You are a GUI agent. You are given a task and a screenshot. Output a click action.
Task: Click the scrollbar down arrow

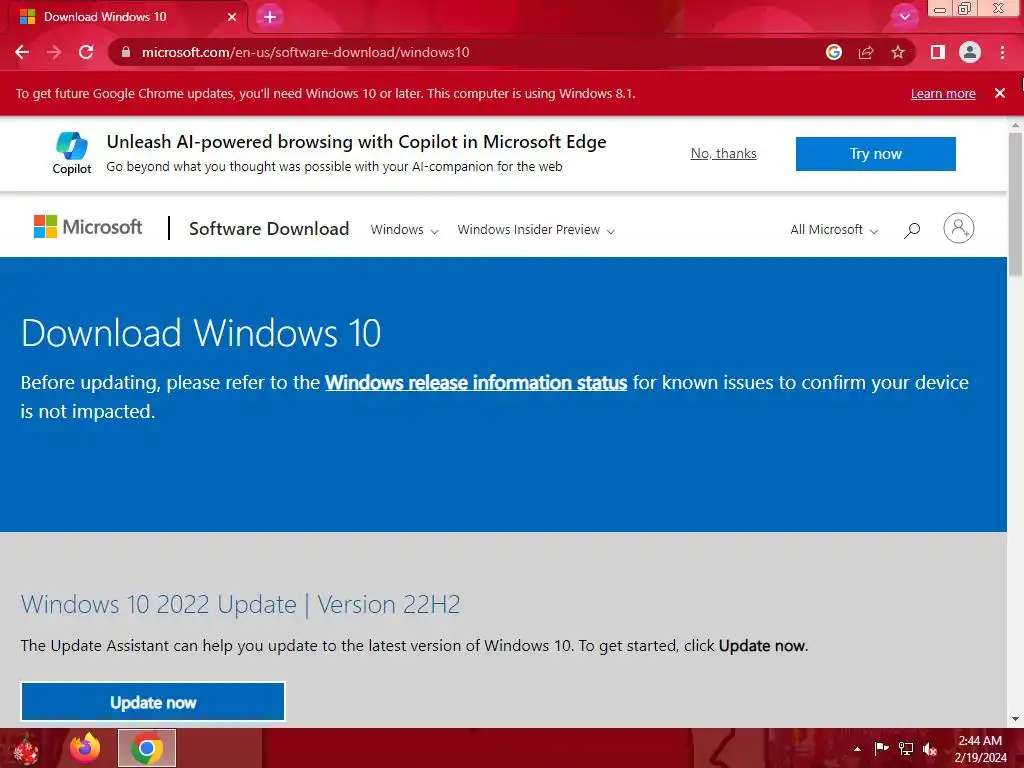pos(1016,719)
